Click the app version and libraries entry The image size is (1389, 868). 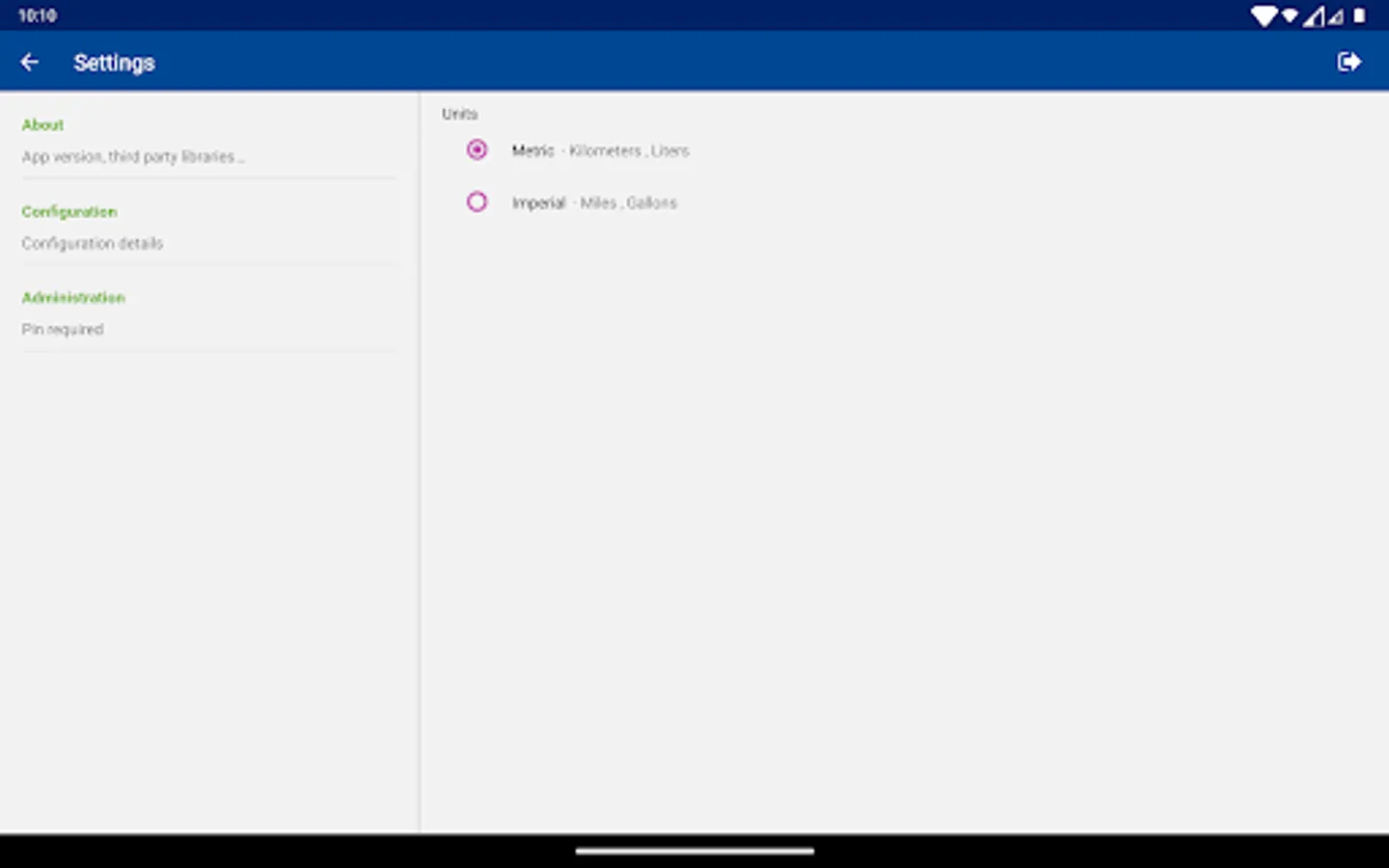click(x=133, y=155)
